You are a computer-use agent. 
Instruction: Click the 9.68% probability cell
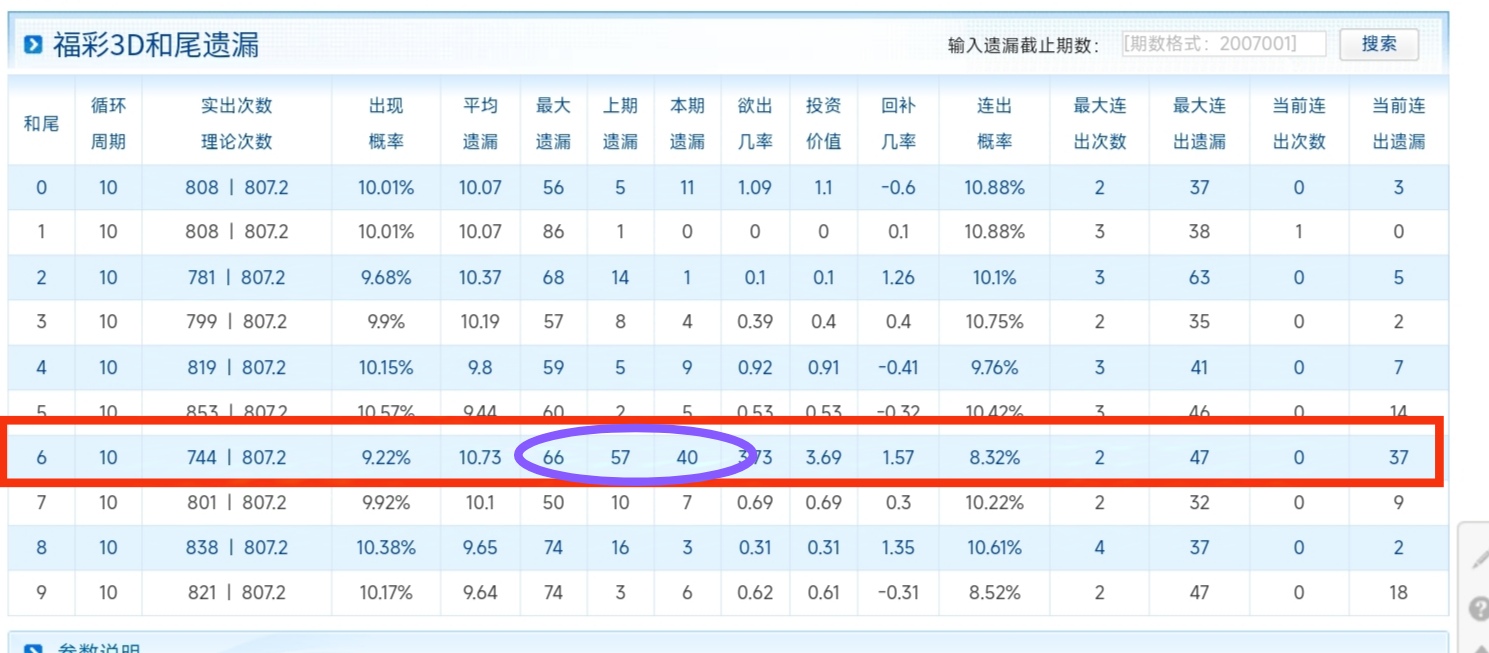[x=386, y=277]
